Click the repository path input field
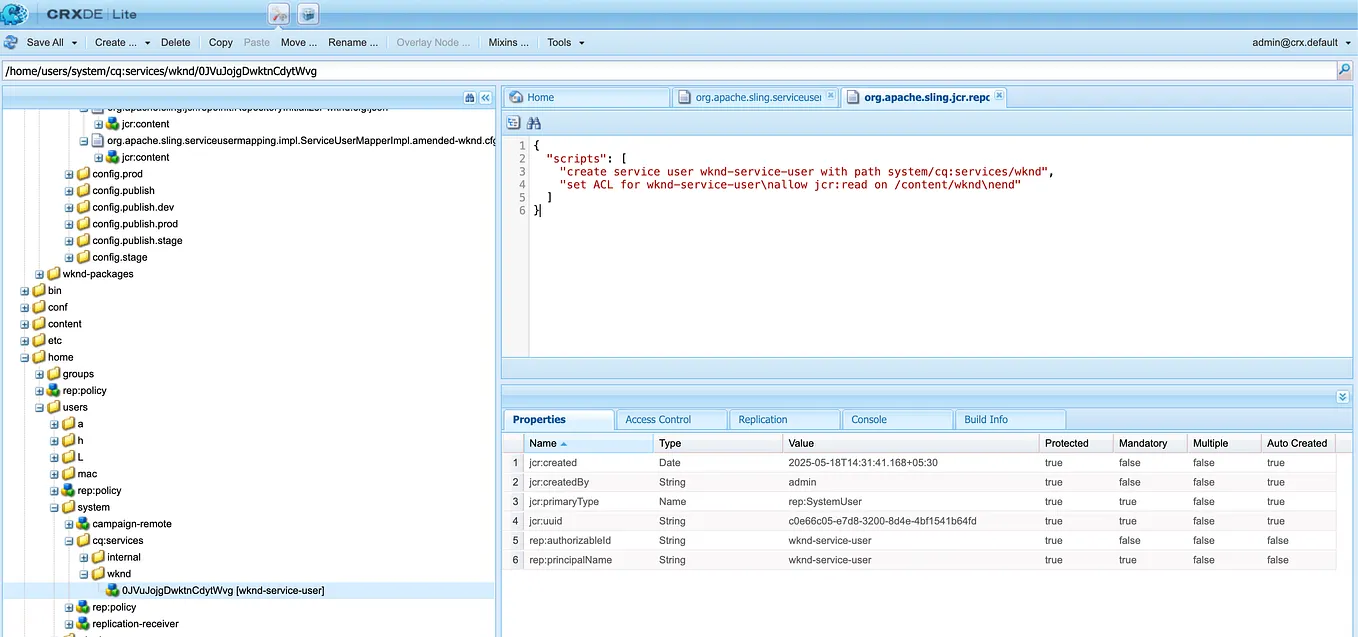Viewport: 1358px width, 637px height. 669,71
